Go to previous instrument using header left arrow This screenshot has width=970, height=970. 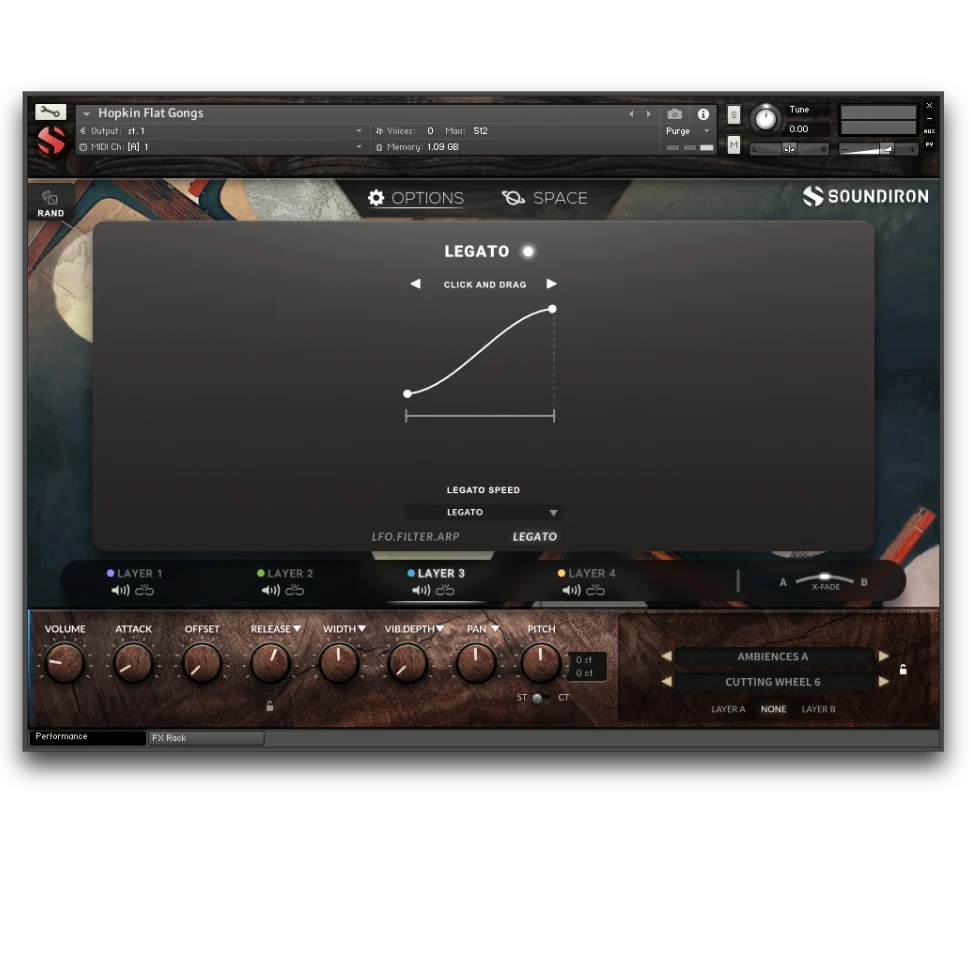point(631,114)
